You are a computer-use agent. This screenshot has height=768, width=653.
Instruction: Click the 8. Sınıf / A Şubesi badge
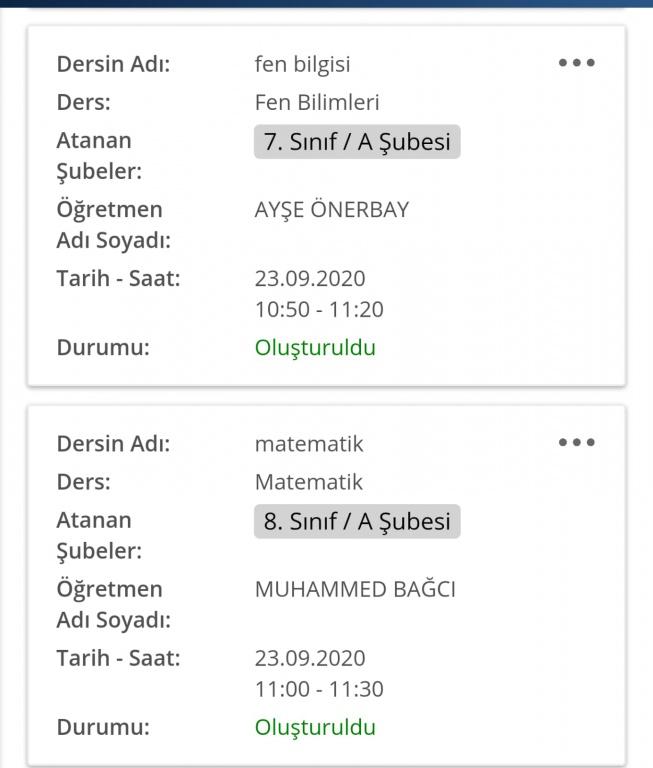pyautogui.click(x=357, y=521)
